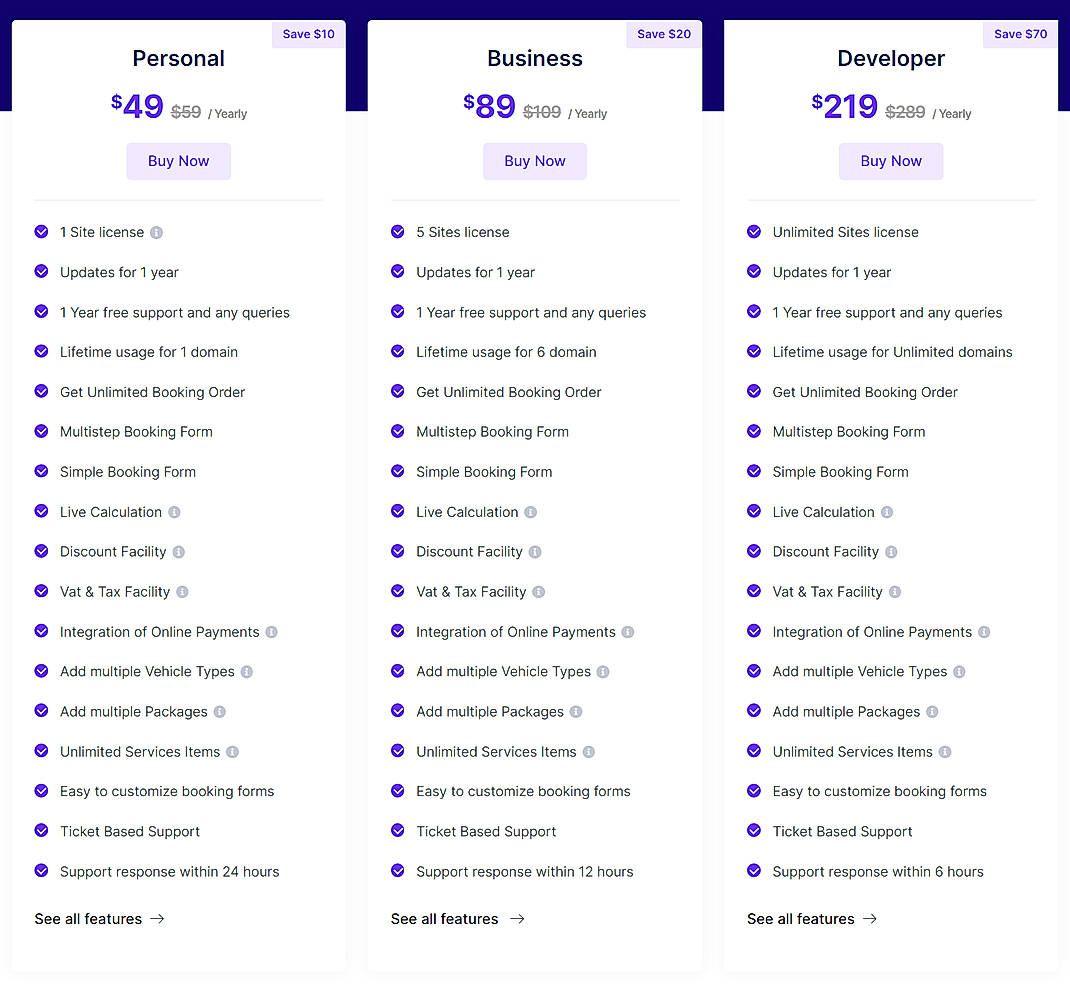Click info icon beside Personal Add multiple Vehicle Types
The height and width of the screenshot is (990, 1070).
247,672
